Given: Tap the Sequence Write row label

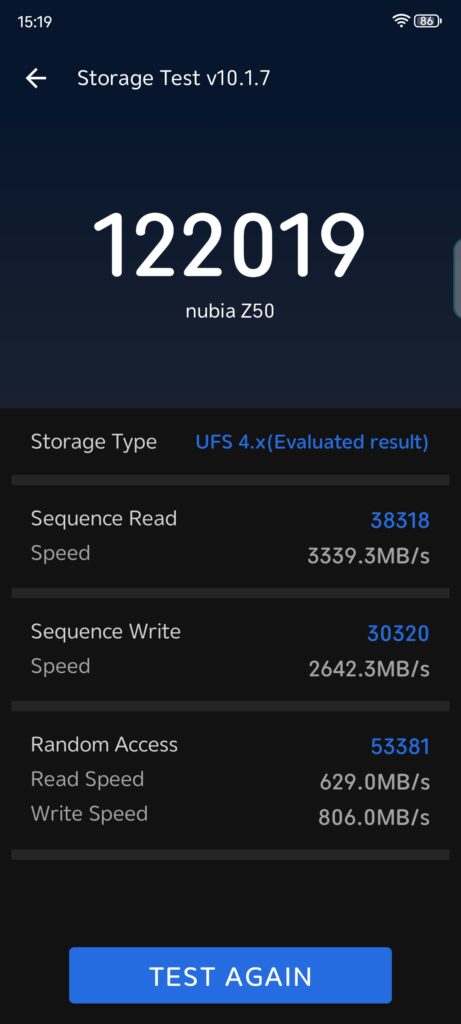Looking at the screenshot, I should (106, 632).
